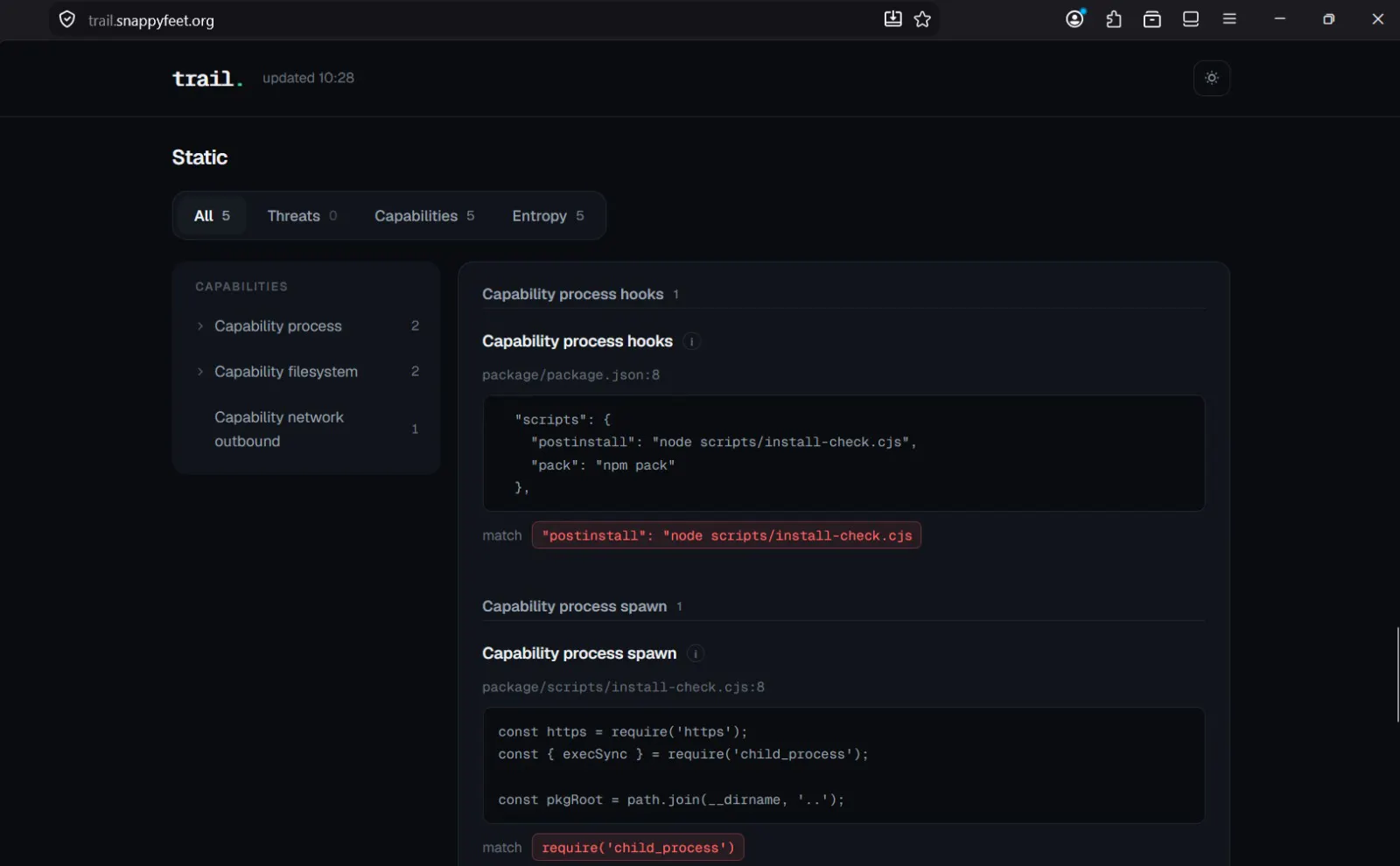Click the postinstall match highlight
Viewport: 1400px width, 866px height.
click(726, 535)
